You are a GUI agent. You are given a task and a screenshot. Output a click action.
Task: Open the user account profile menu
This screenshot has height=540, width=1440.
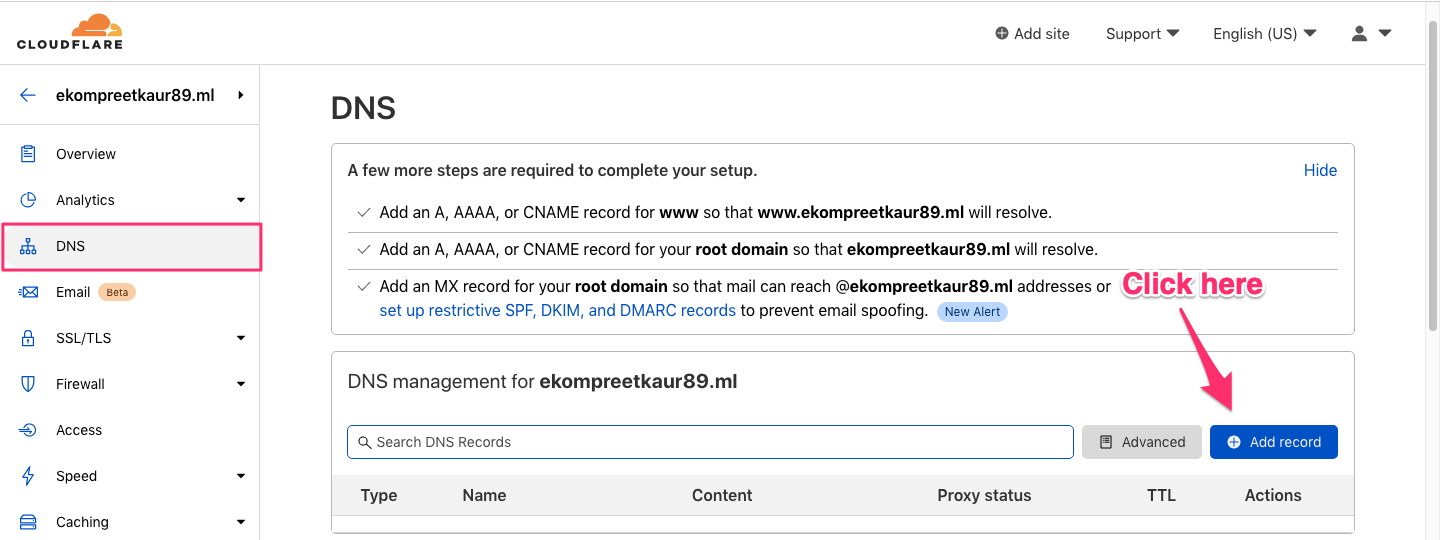(1371, 33)
